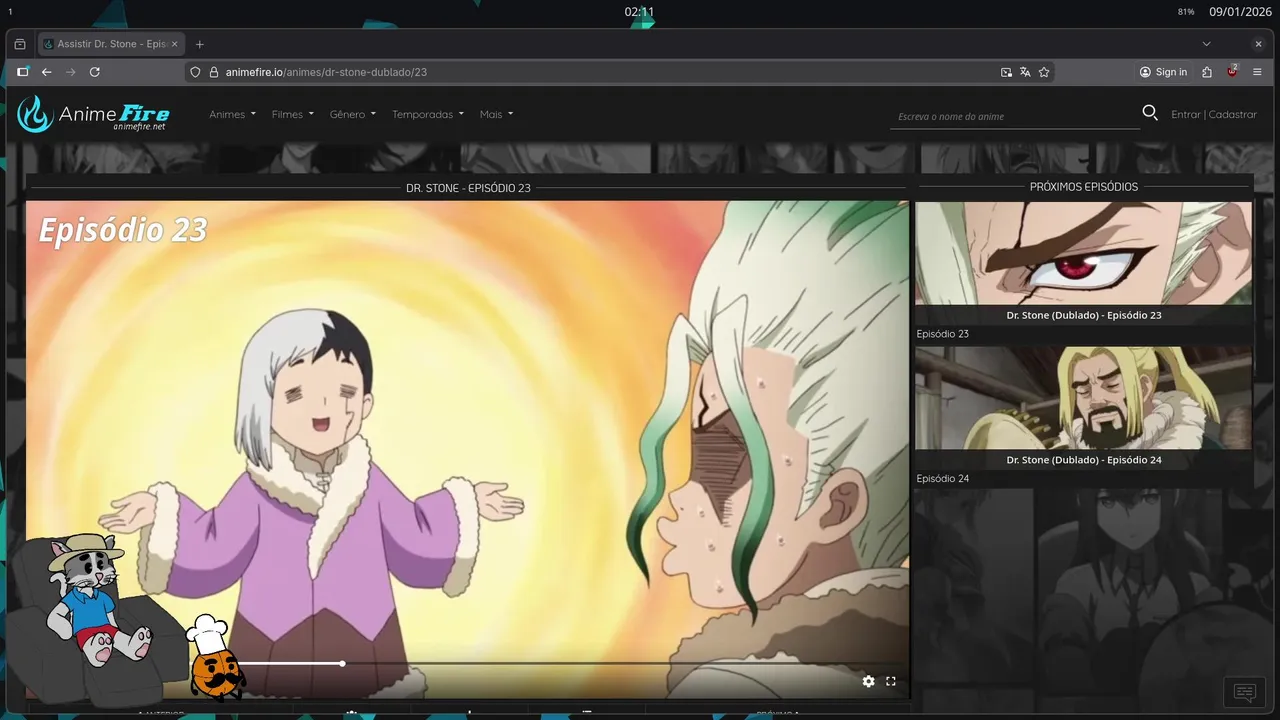The height and width of the screenshot is (720, 1280).
Task: Click the Sign in account button
Action: pyautogui.click(x=1163, y=72)
